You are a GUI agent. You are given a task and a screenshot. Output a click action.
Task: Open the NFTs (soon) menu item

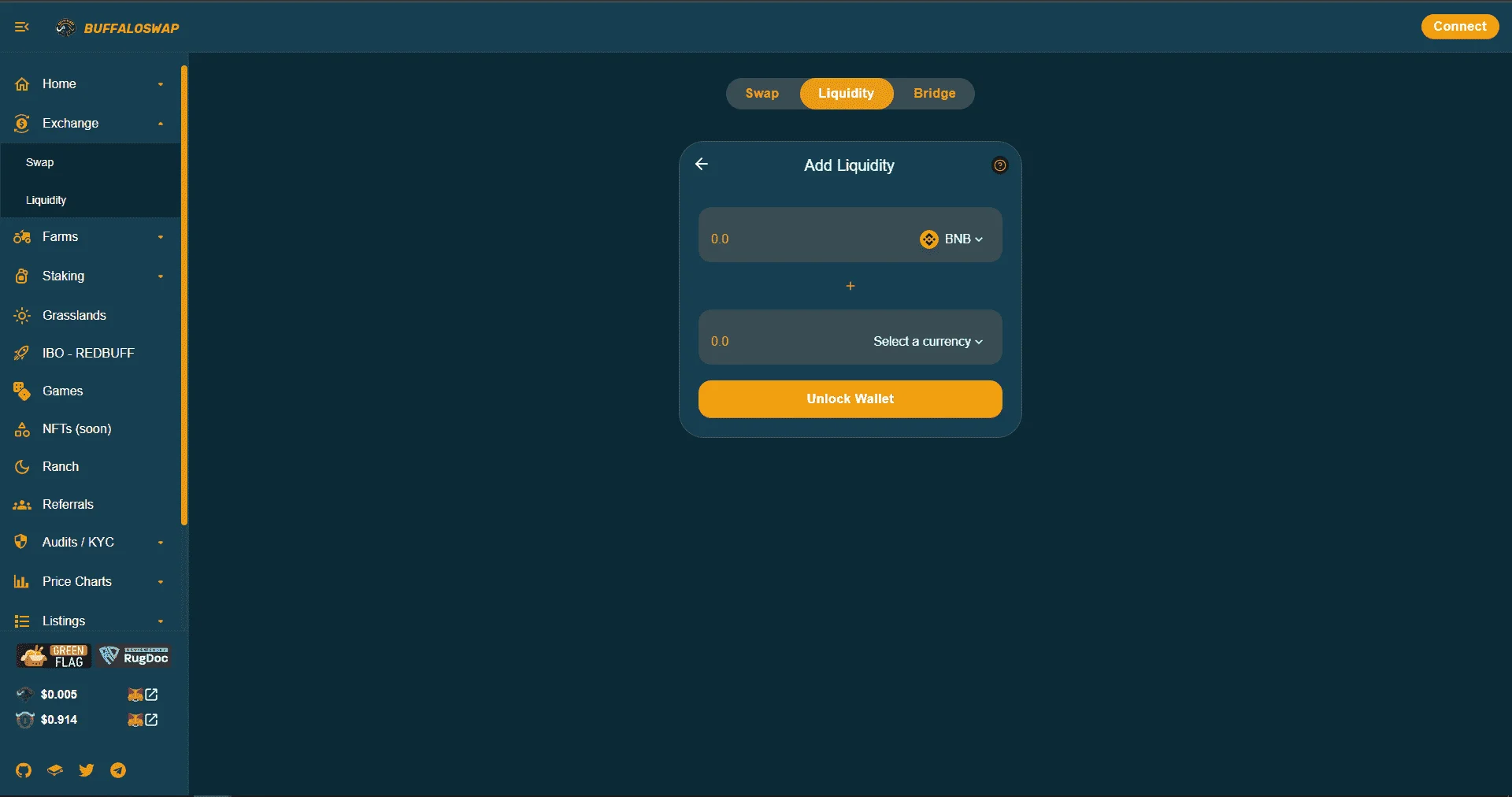click(x=91, y=428)
